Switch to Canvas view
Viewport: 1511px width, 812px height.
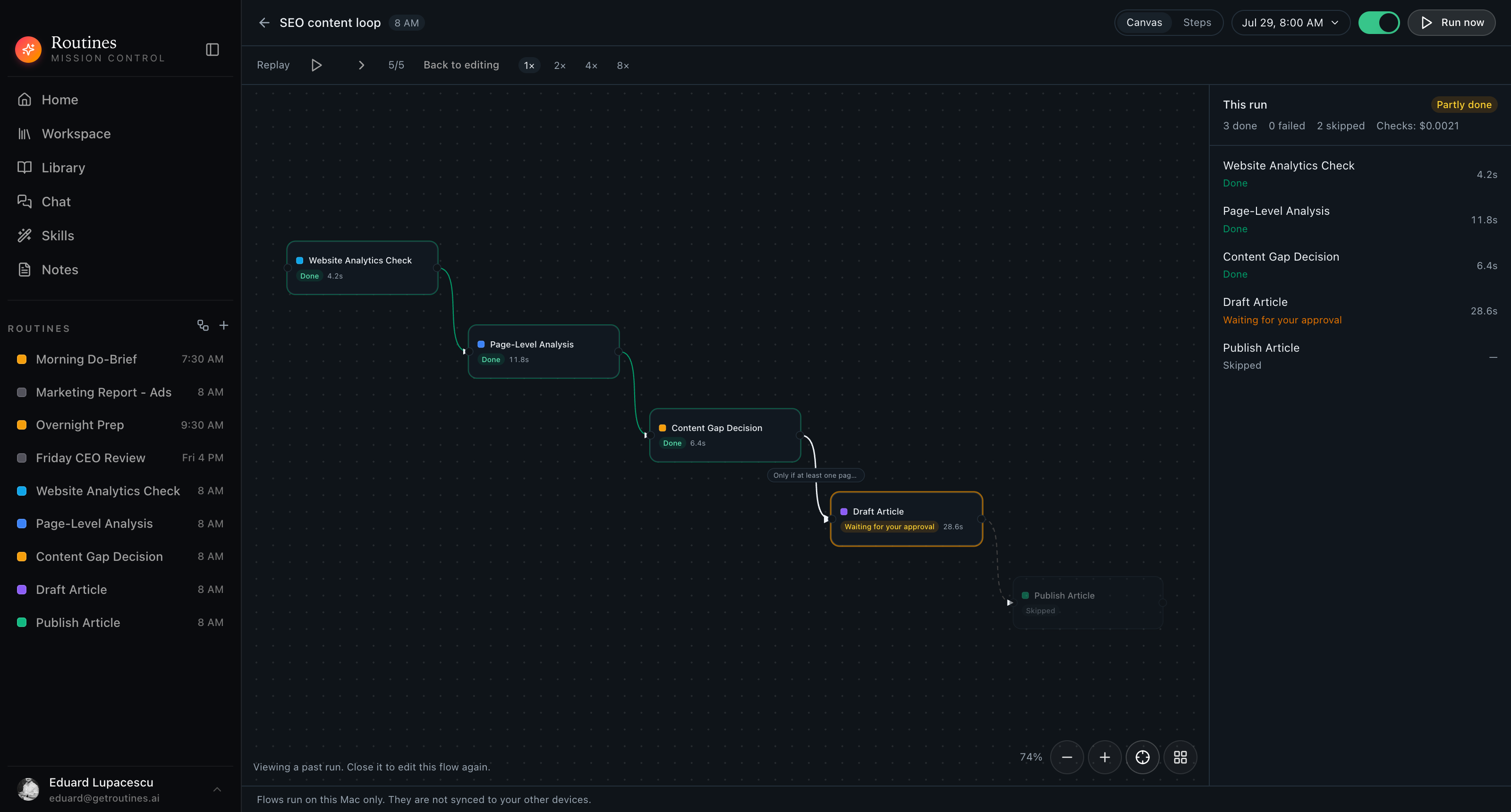[x=1144, y=23]
